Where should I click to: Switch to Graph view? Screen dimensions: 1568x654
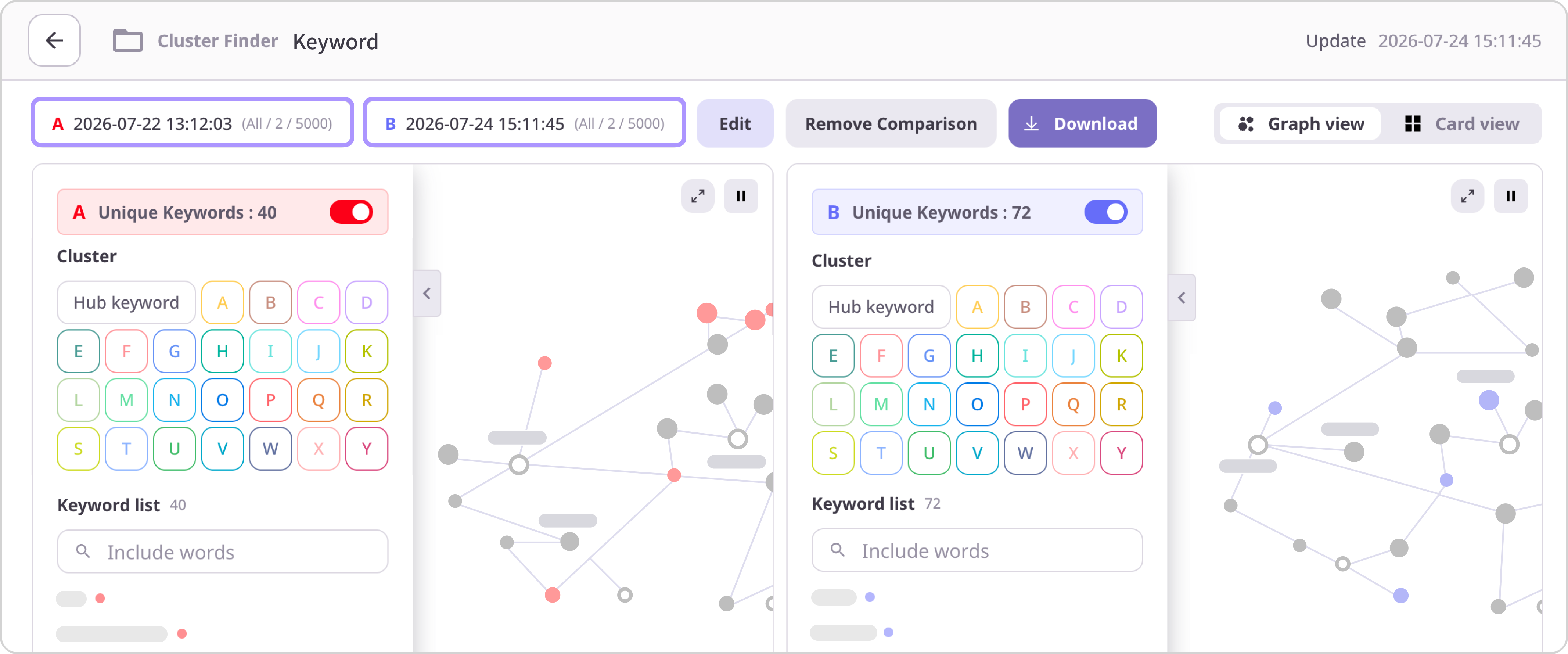[1300, 123]
